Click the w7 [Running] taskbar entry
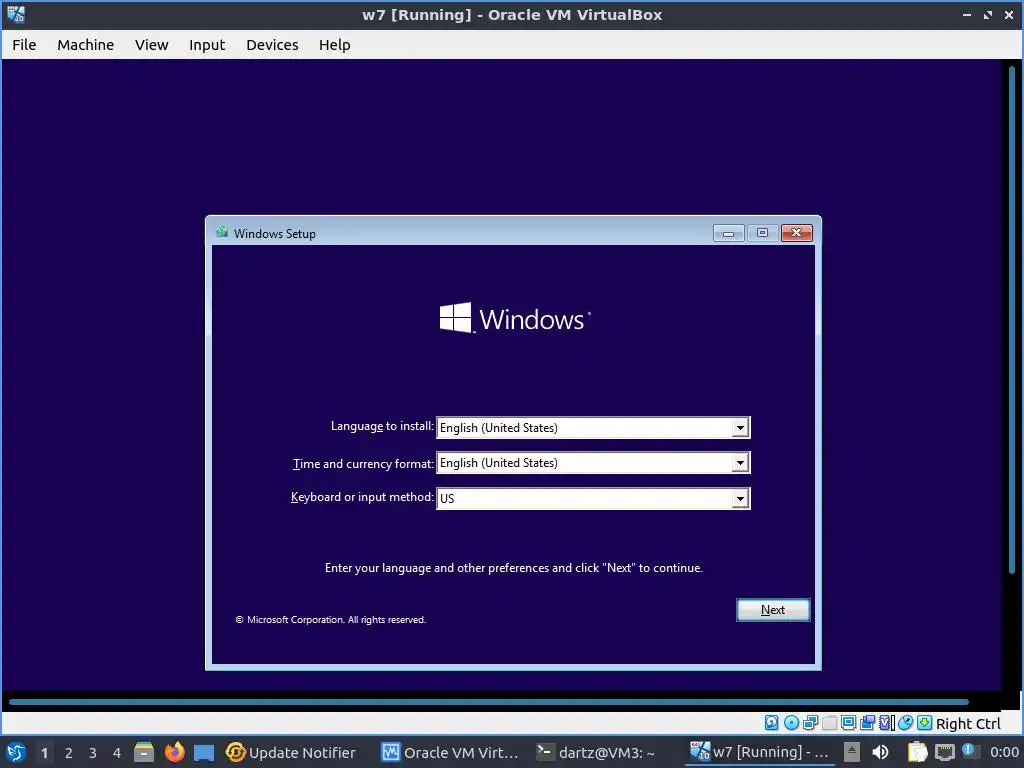1024x768 pixels. click(x=760, y=752)
